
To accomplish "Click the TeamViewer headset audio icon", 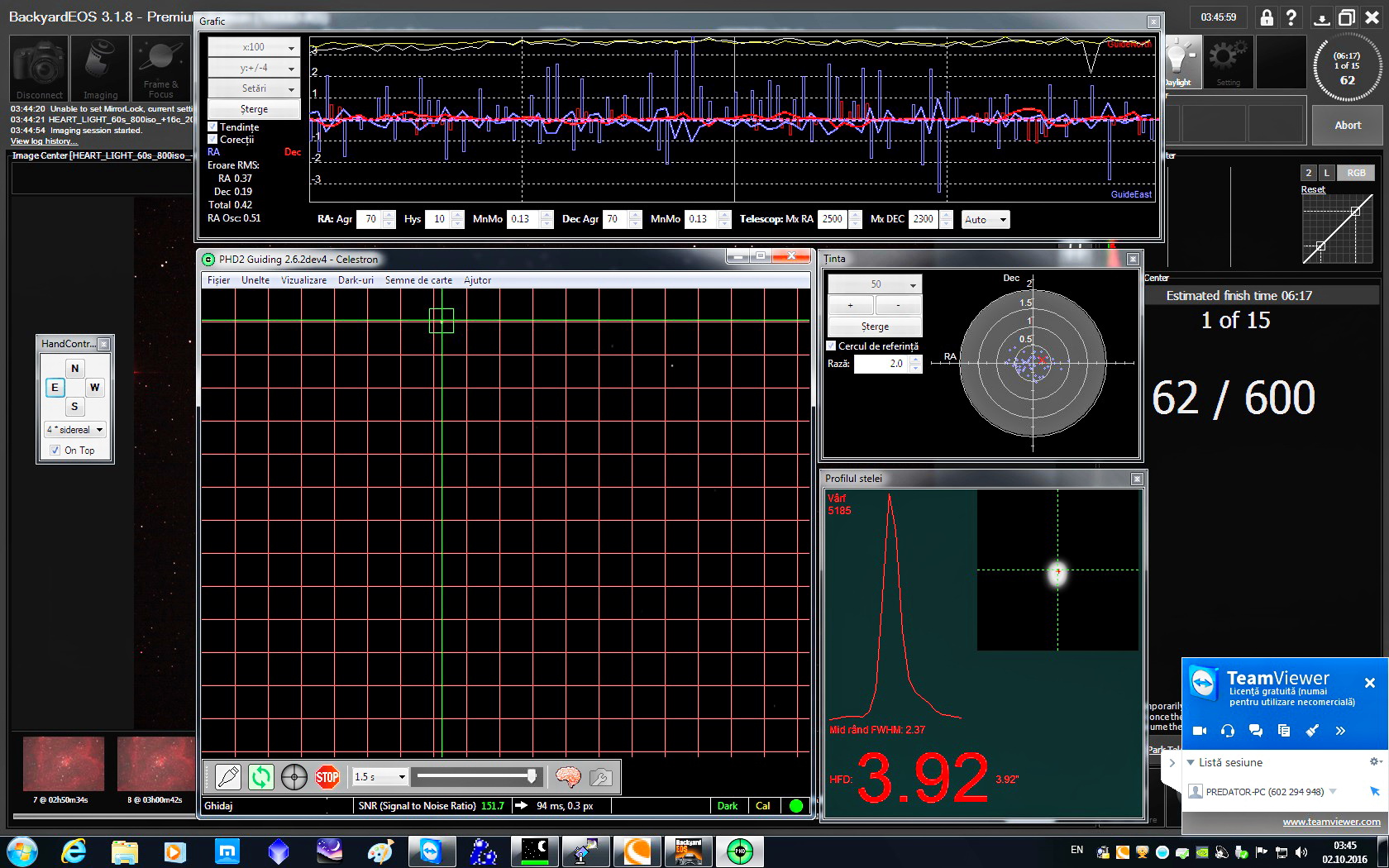I will [x=1228, y=731].
